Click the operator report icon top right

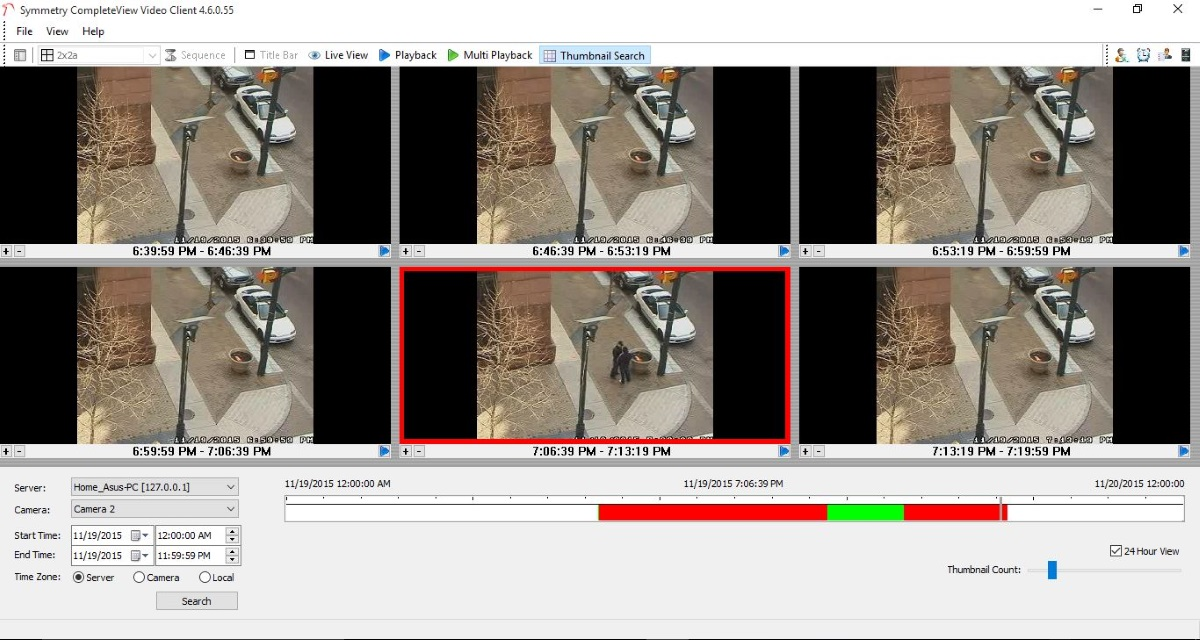pos(1164,55)
